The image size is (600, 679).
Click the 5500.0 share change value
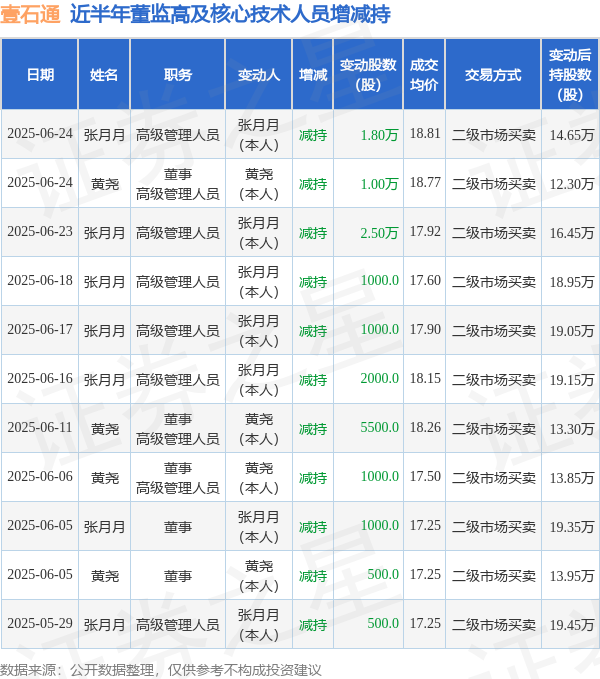(379, 427)
